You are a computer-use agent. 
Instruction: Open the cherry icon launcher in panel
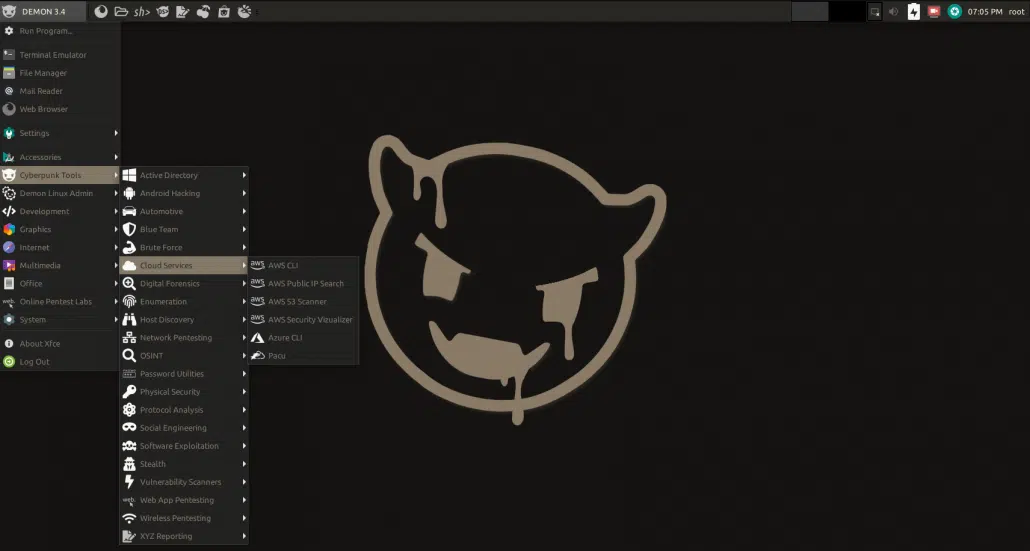(x=203, y=11)
